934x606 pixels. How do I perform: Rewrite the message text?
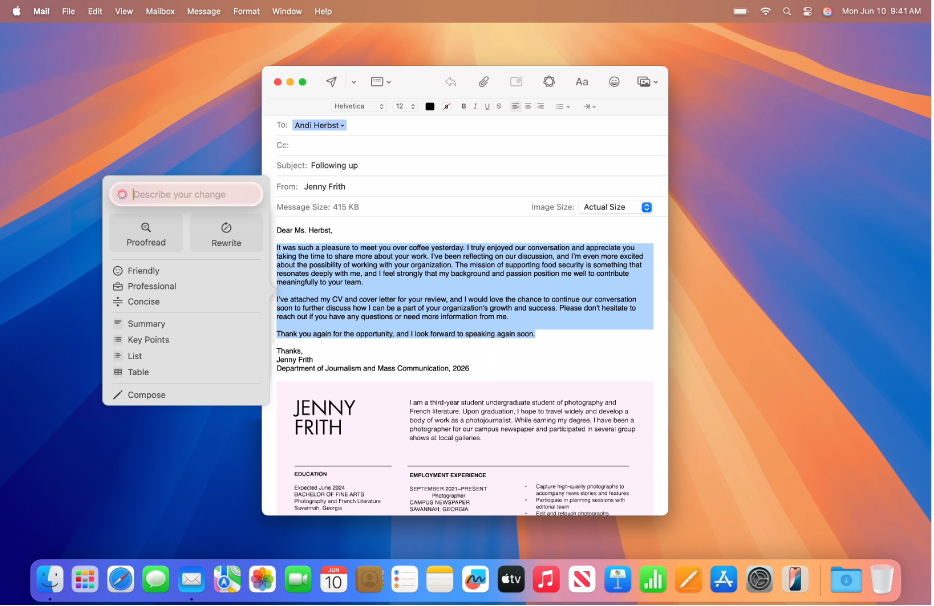(226, 236)
